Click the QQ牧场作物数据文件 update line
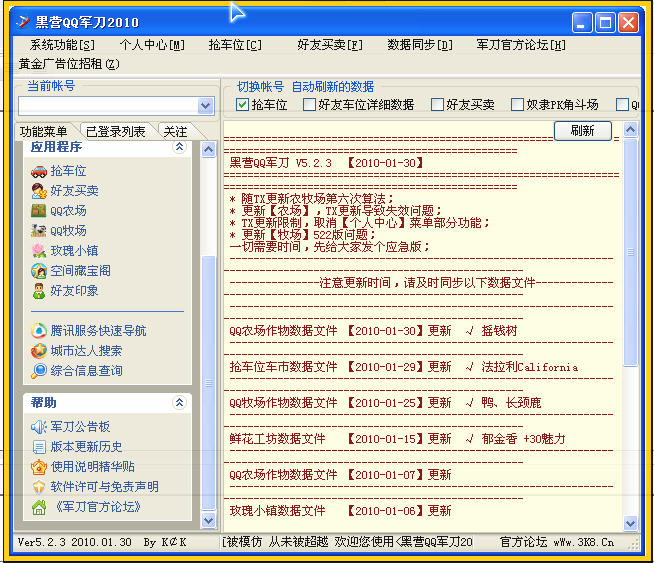Image resolution: width=654 pixels, height=563 pixels. [x=385, y=403]
